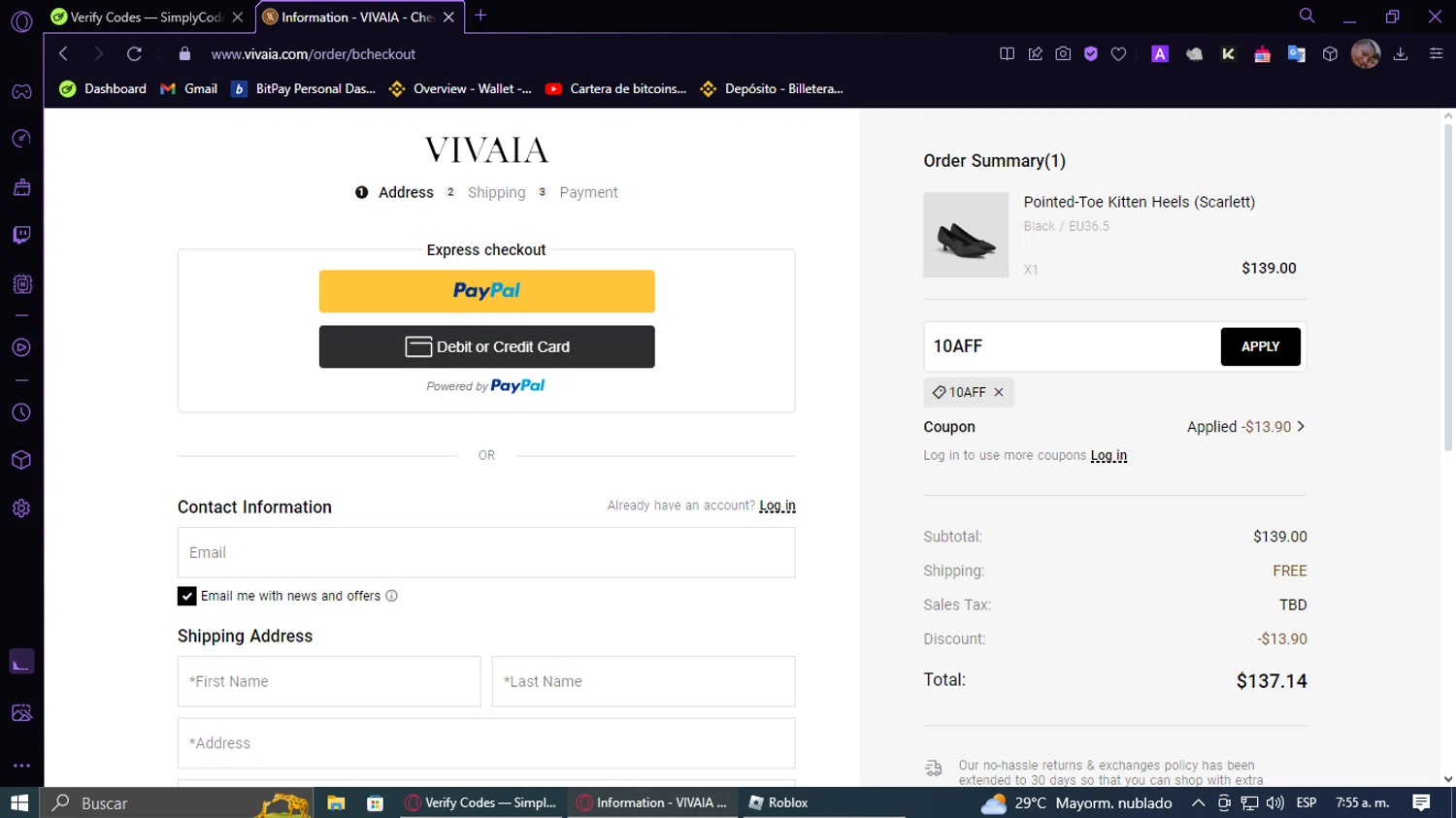The height and width of the screenshot is (818, 1456).
Task: Focus the Email input field
Action: (486, 552)
